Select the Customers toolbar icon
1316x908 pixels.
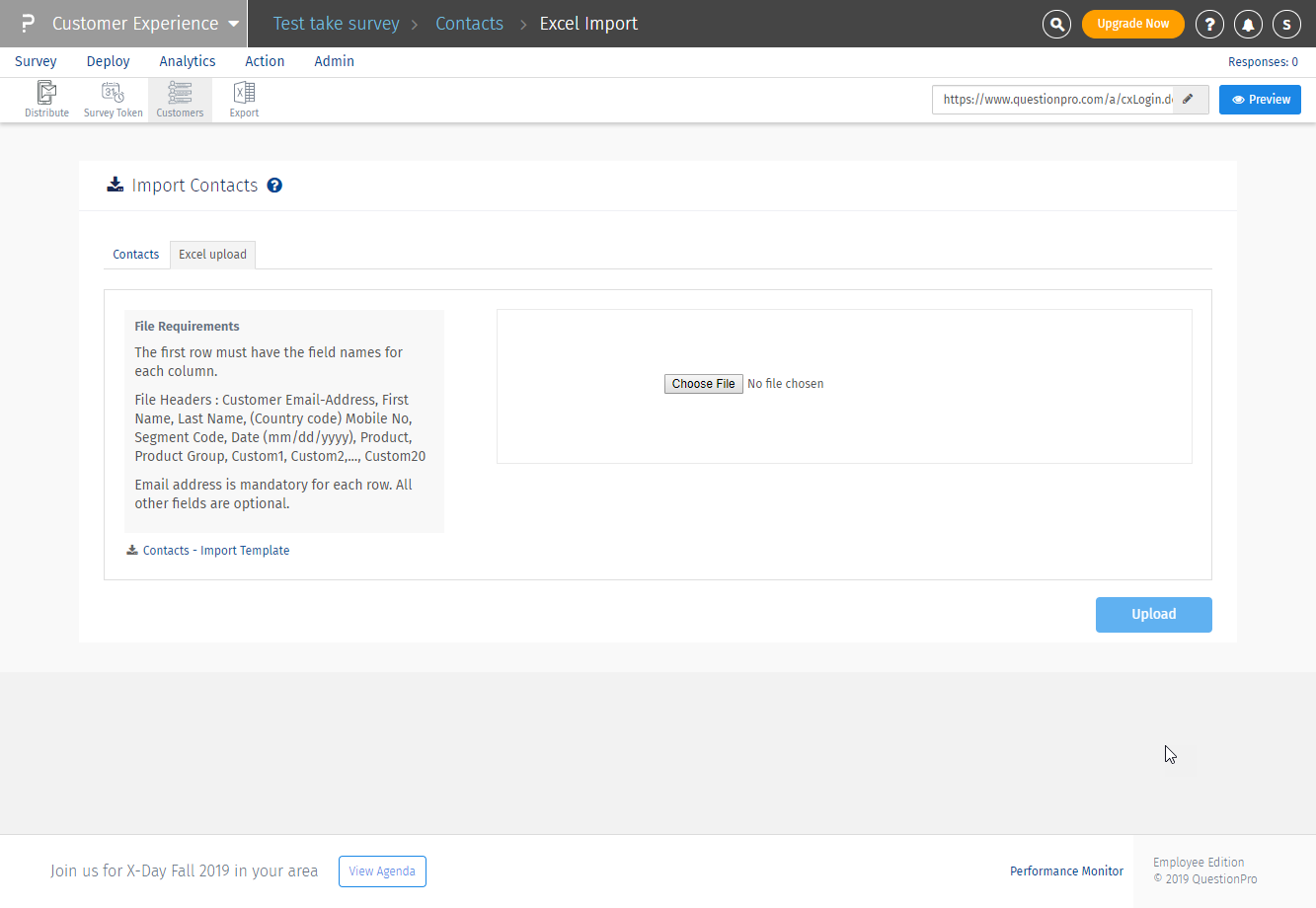point(180,100)
